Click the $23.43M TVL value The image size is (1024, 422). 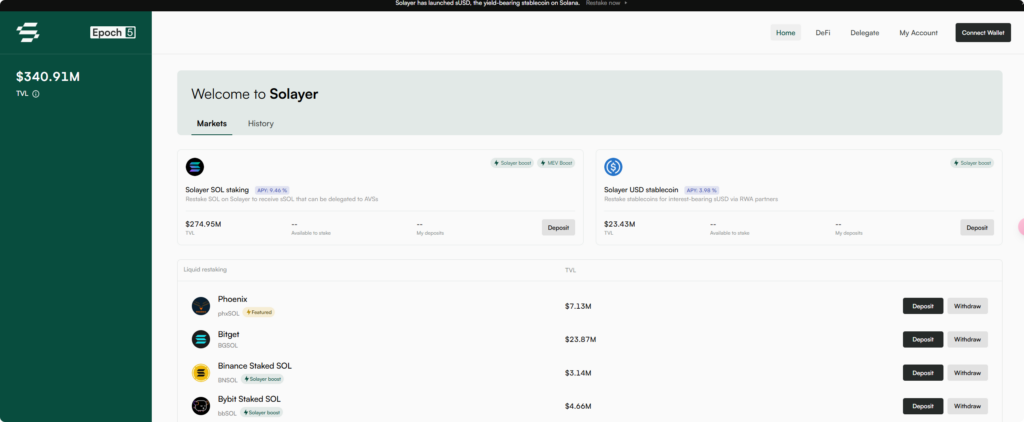coord(620,224)
